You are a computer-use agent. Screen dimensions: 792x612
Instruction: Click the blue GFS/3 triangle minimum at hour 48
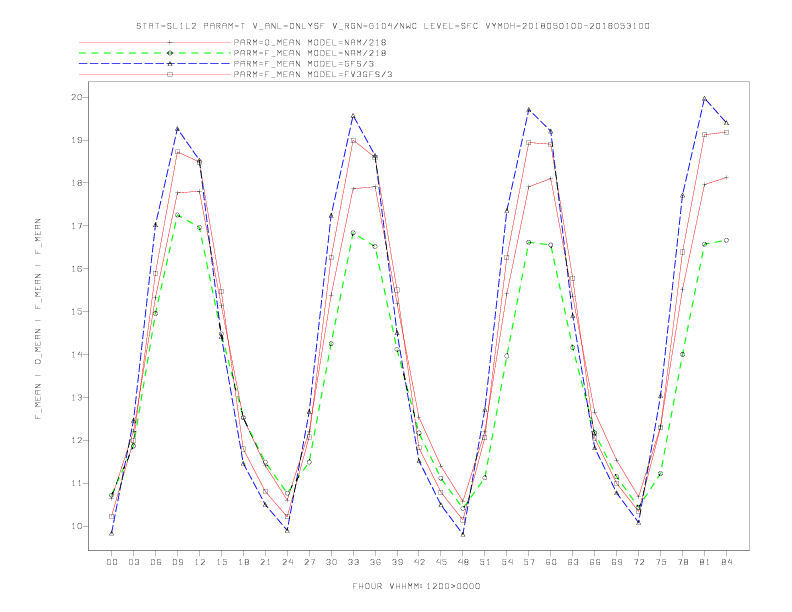[463, 534]
